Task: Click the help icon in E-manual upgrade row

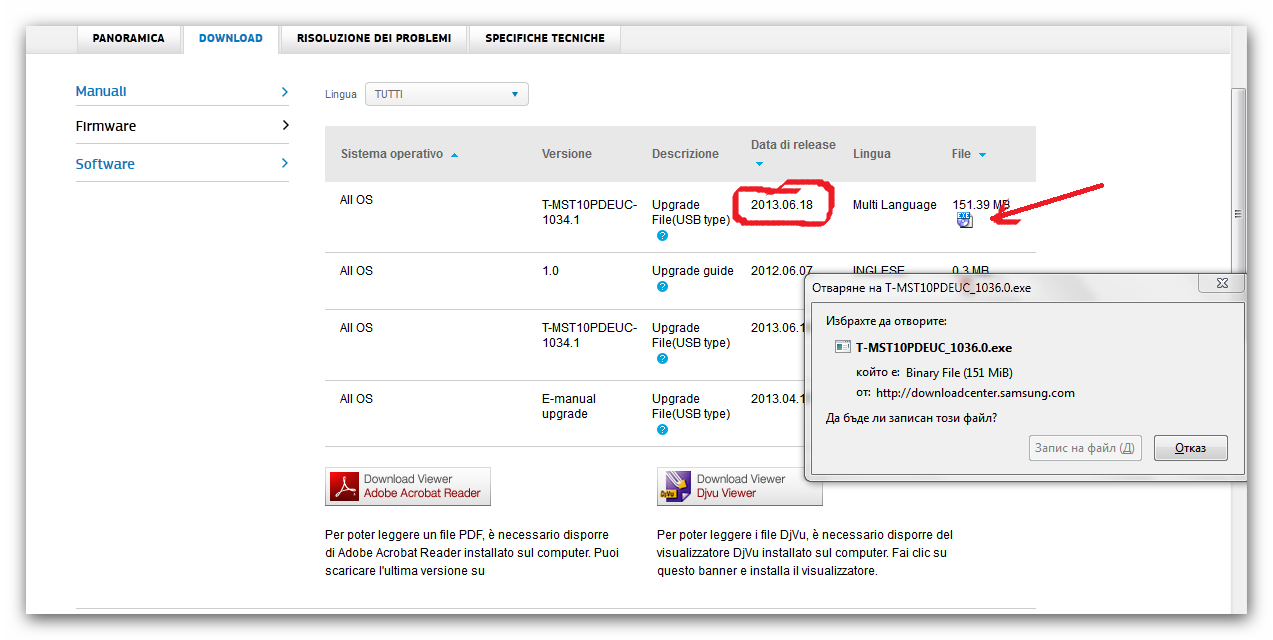Action: (662, 430)
